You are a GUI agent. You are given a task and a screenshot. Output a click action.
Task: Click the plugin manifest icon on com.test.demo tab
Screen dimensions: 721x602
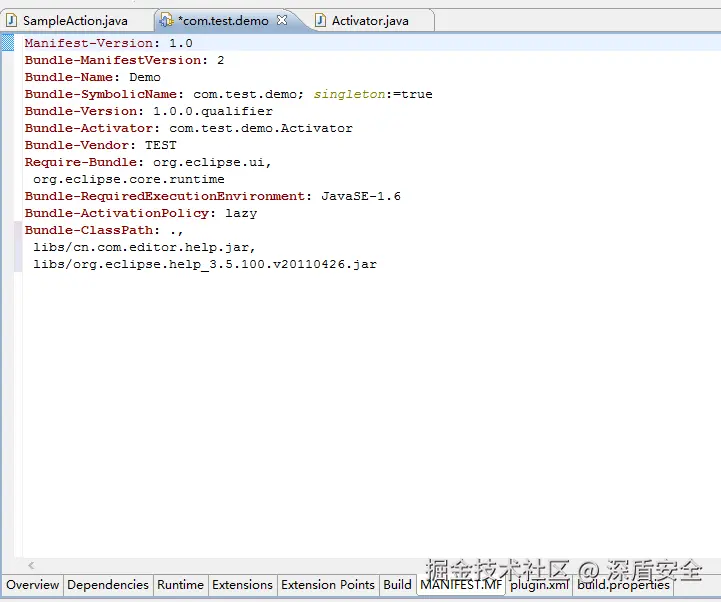coord(166,21)
